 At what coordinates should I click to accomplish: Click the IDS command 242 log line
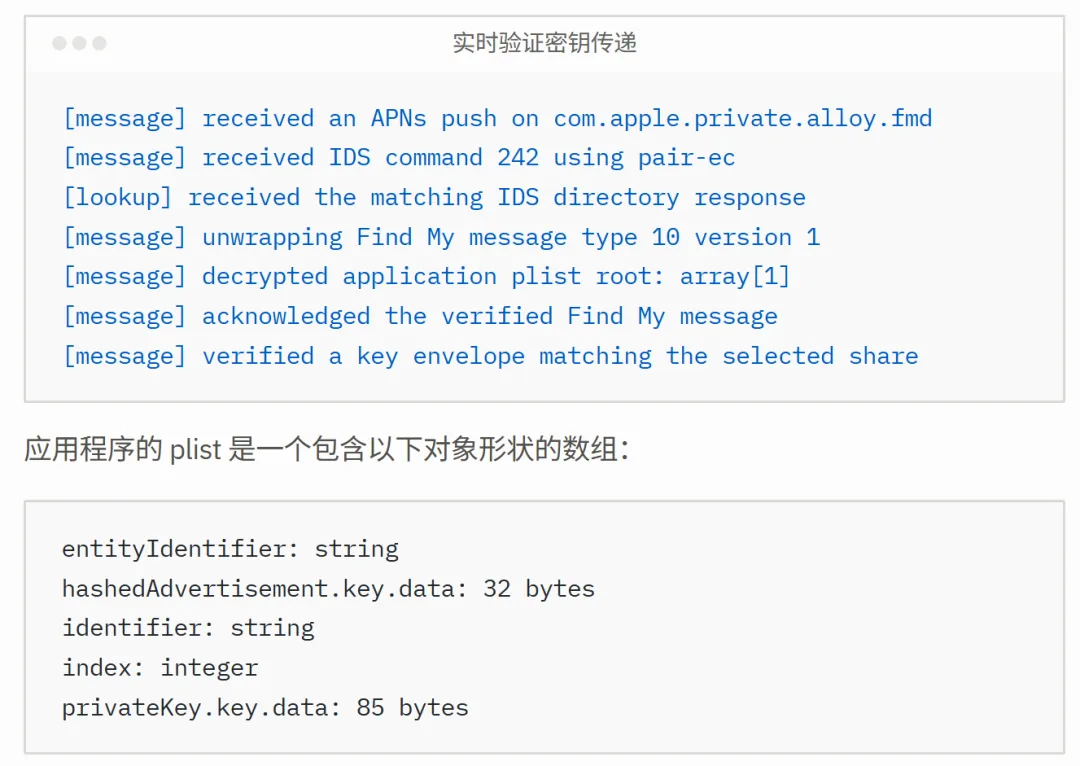pyautogui.click(x=399, y=158)
